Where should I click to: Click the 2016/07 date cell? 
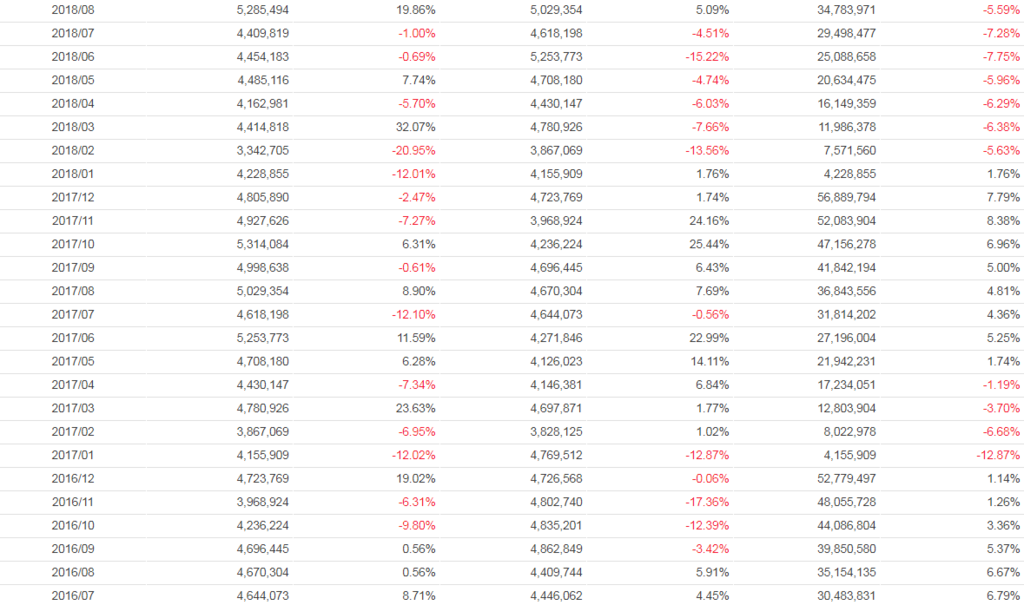(71, 597)
